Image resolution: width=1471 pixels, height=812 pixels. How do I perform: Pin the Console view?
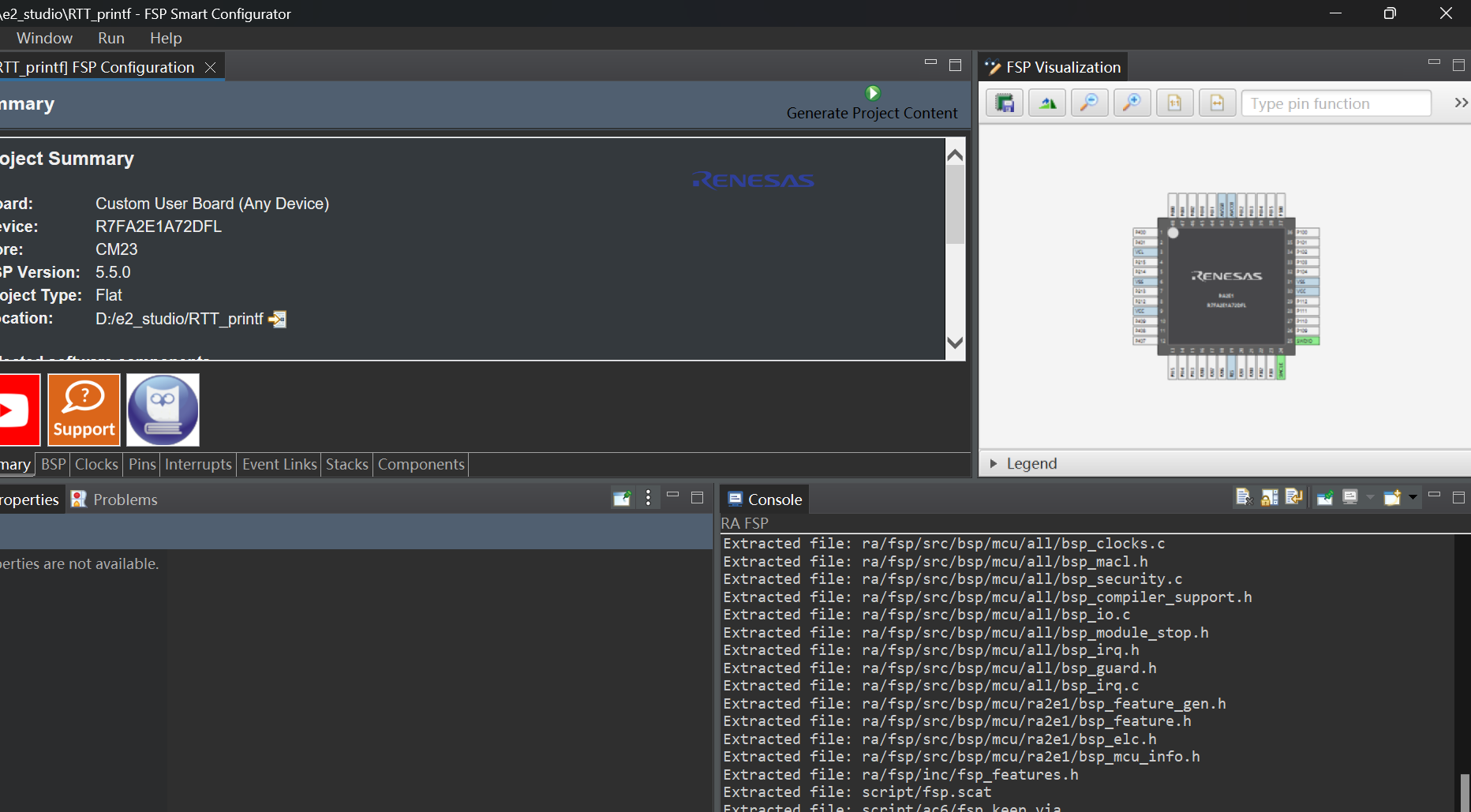(x=1325, y=497)
